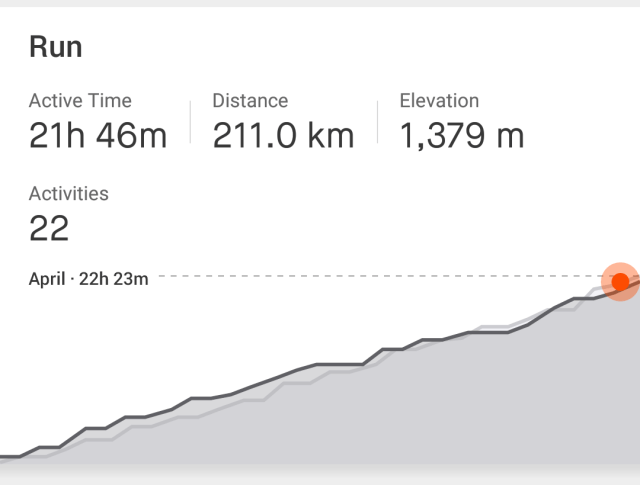Image resolution: width=640 pixels, height=485 pixels.
Task: Click the dashed reference line on the chart
Action: pos(380,275)
